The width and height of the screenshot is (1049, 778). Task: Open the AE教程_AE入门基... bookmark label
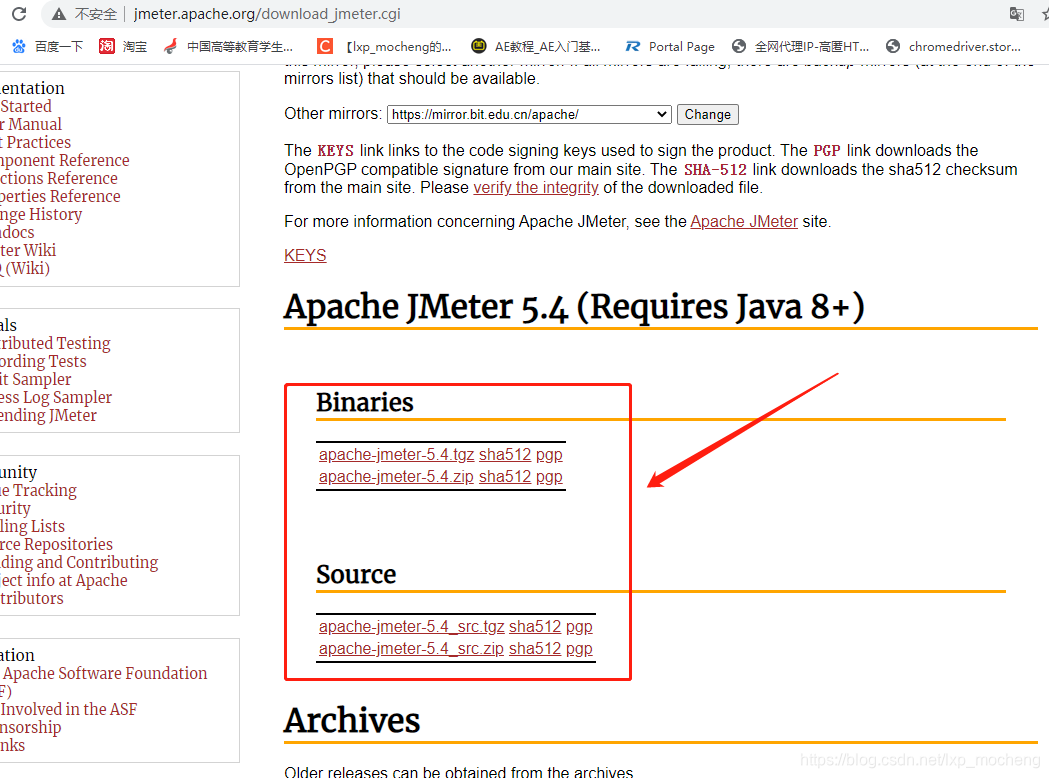point(547,46)
